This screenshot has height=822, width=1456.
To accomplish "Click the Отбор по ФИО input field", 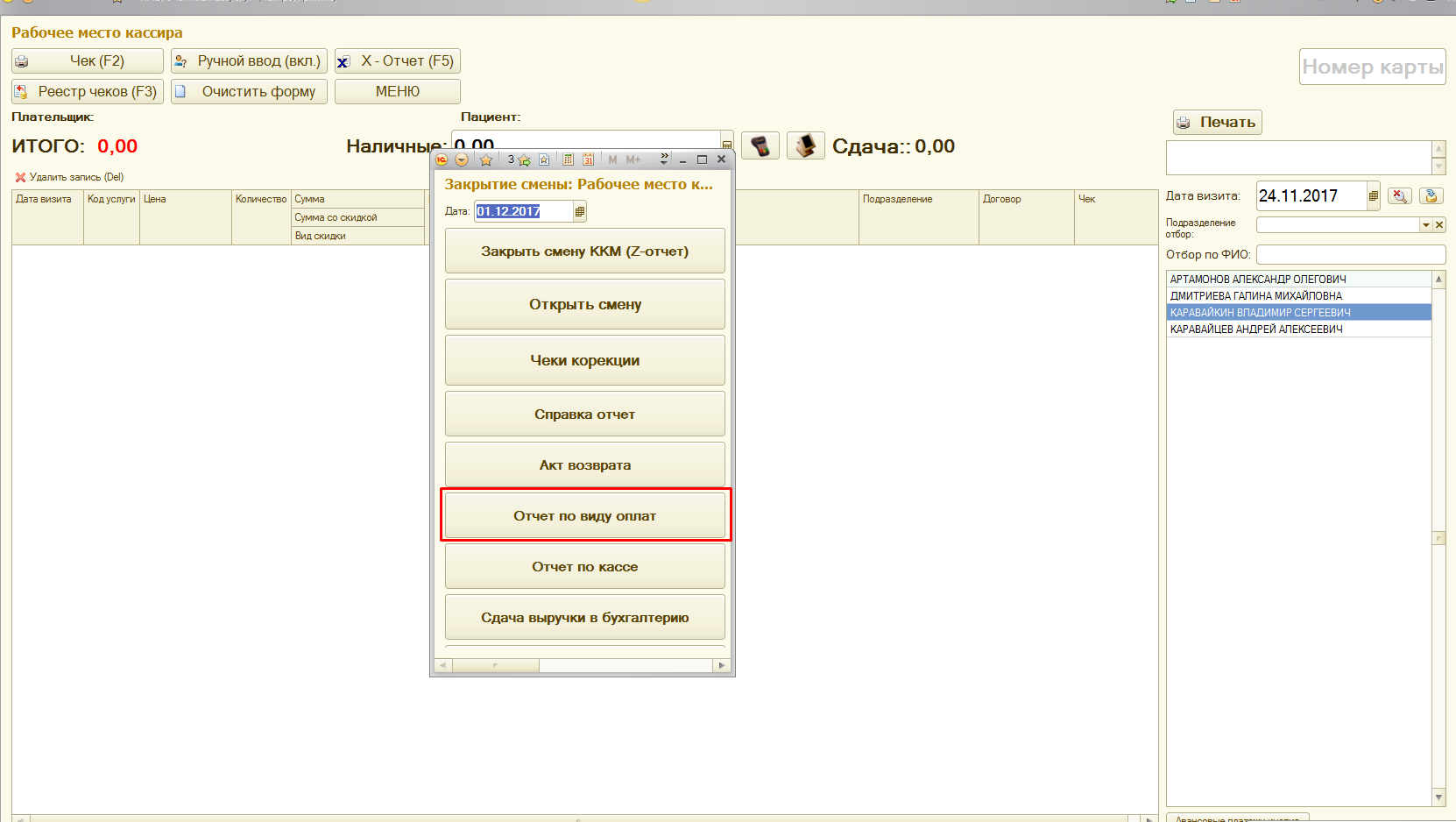I will click(1350, 255).
